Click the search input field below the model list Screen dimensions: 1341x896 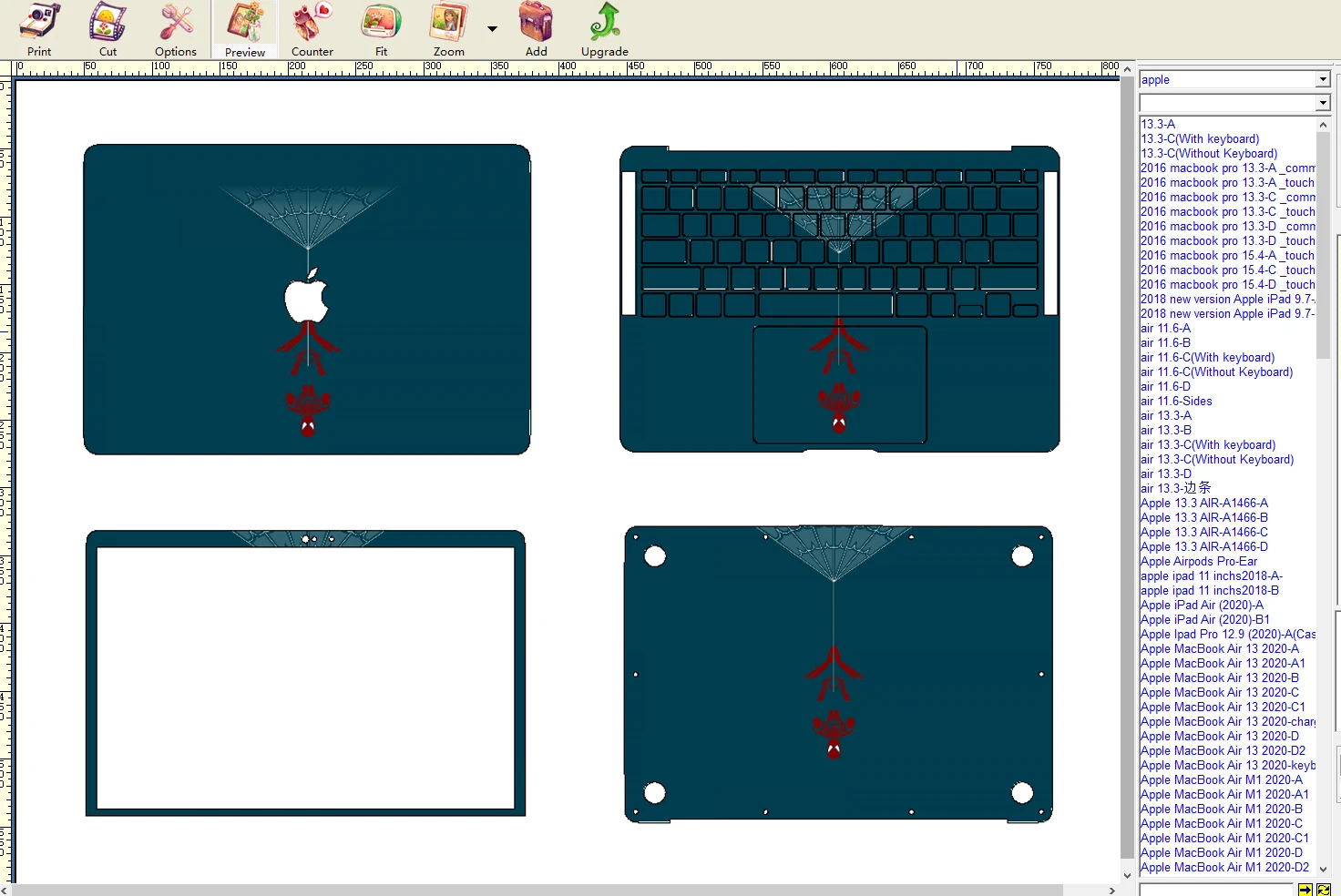[x=1217, y=890]
